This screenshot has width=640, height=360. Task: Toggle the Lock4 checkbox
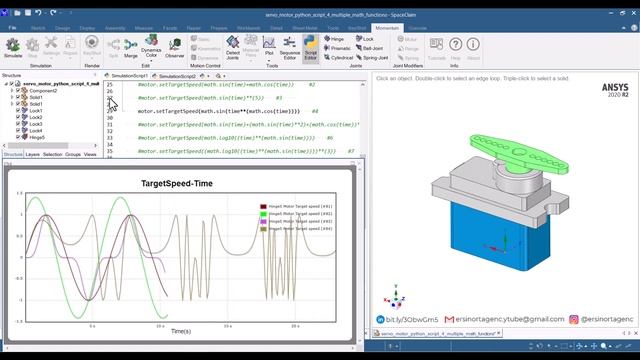click(18, 131)
